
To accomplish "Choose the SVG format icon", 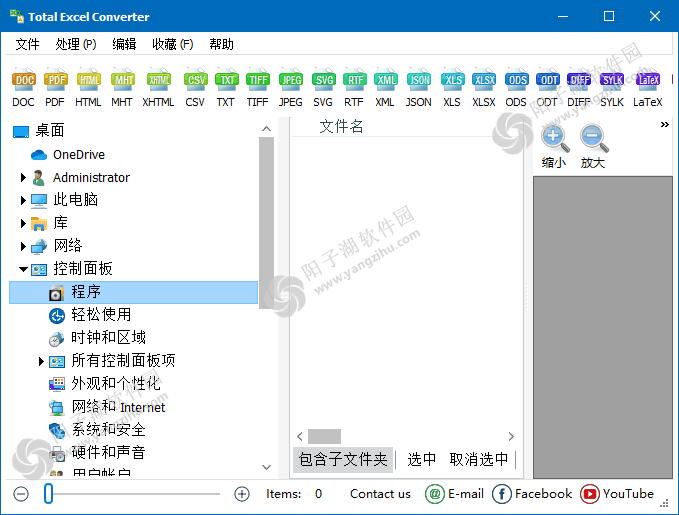I will (323, 80).
